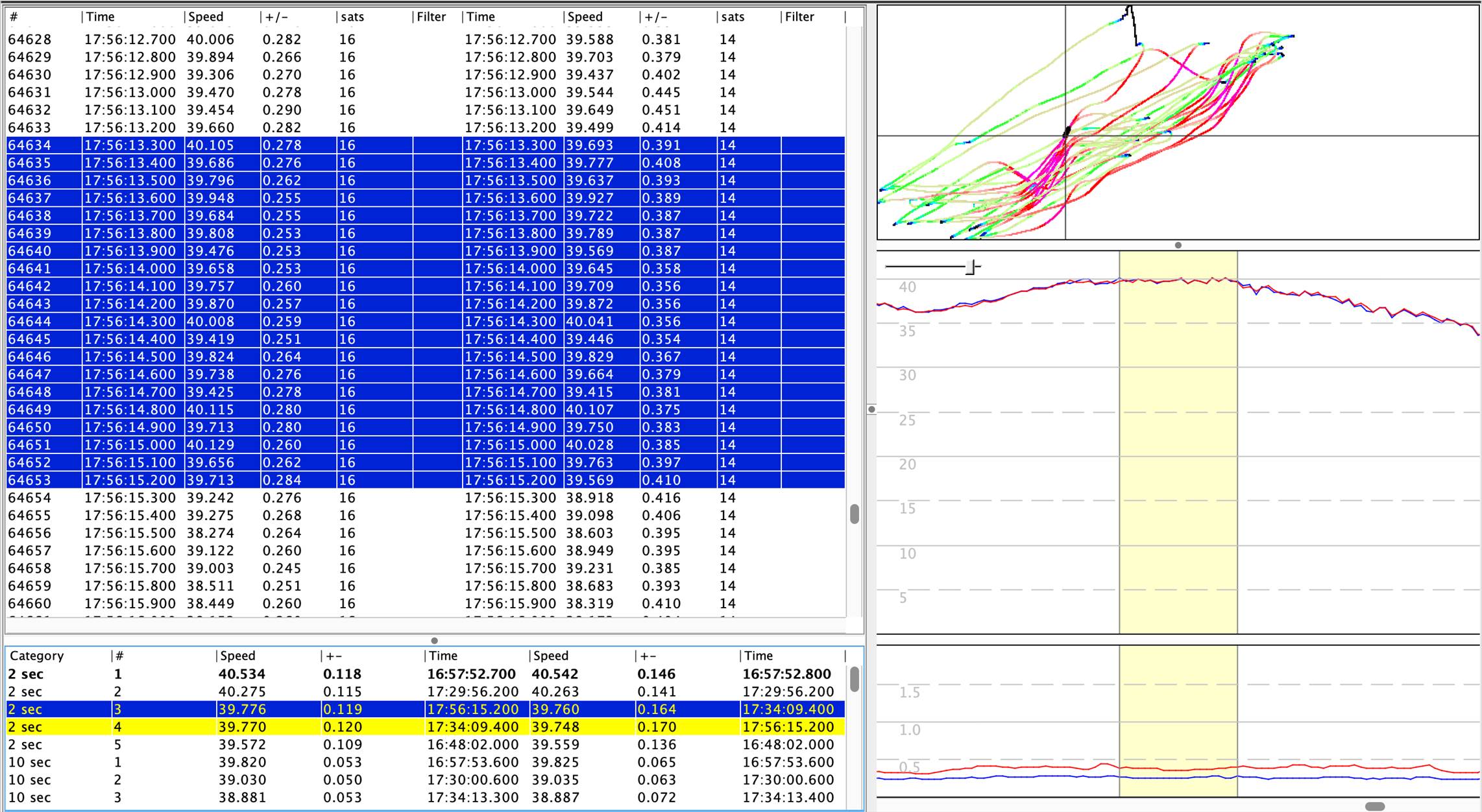
Task: Click the horizontal scrollbar thumb under the graphs
Action: 1374,806
